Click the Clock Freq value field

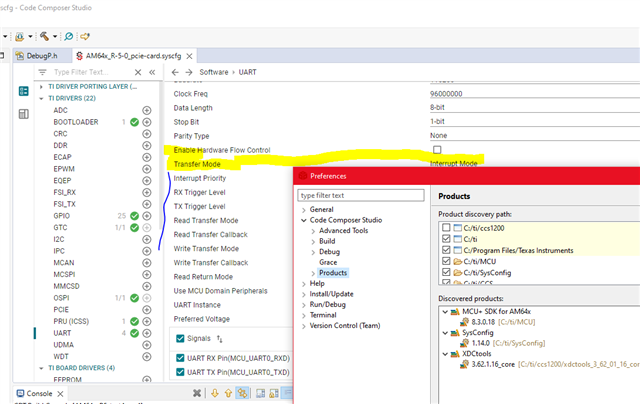[x=535, y=94]
